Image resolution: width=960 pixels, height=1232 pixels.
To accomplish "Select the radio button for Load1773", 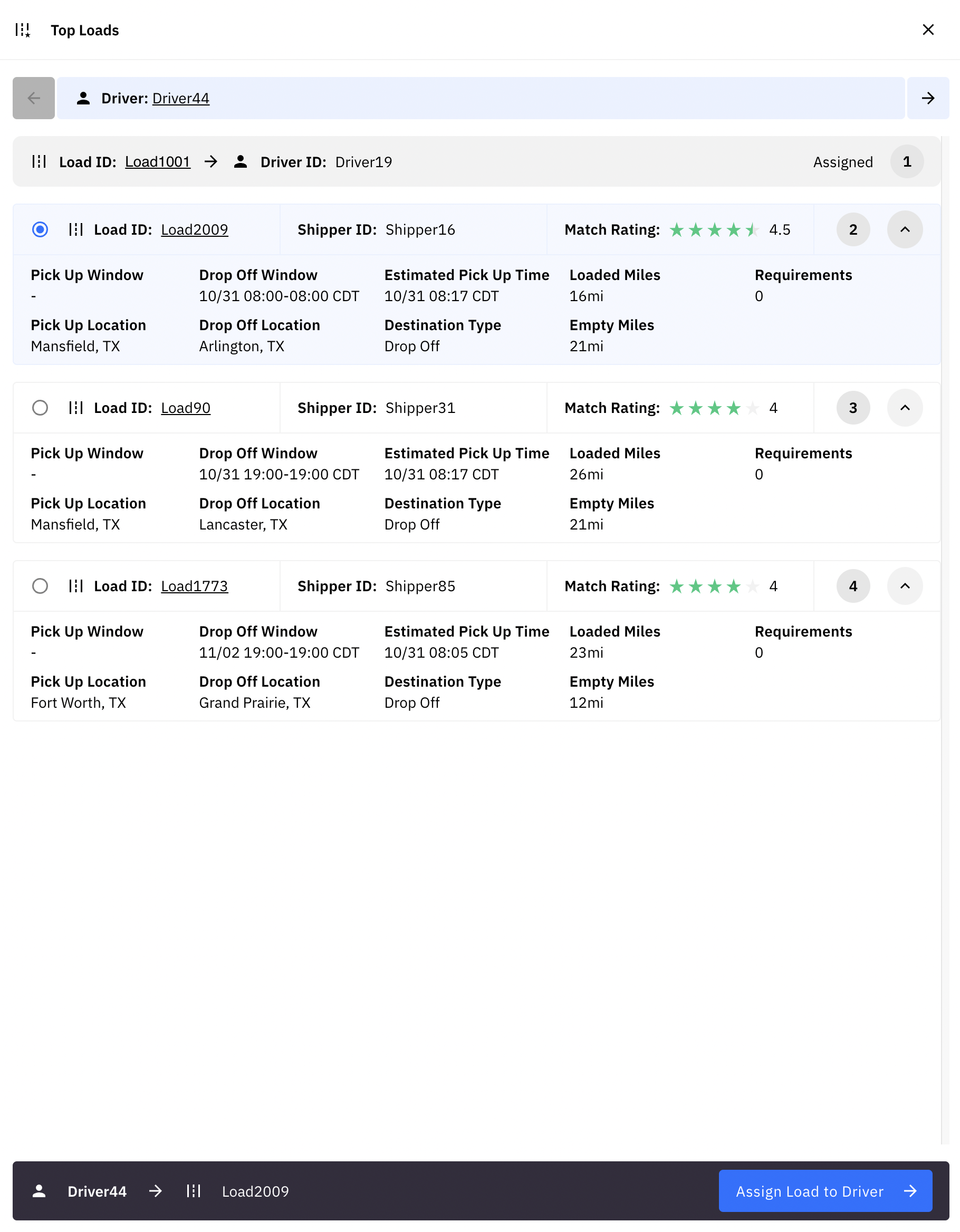I will click(40, 586).
